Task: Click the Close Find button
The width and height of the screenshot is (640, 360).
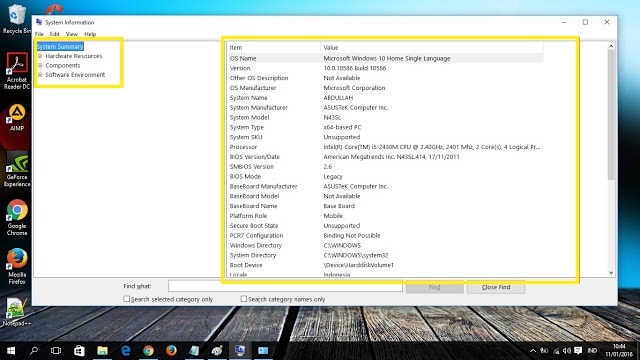Action: (496, 287)
